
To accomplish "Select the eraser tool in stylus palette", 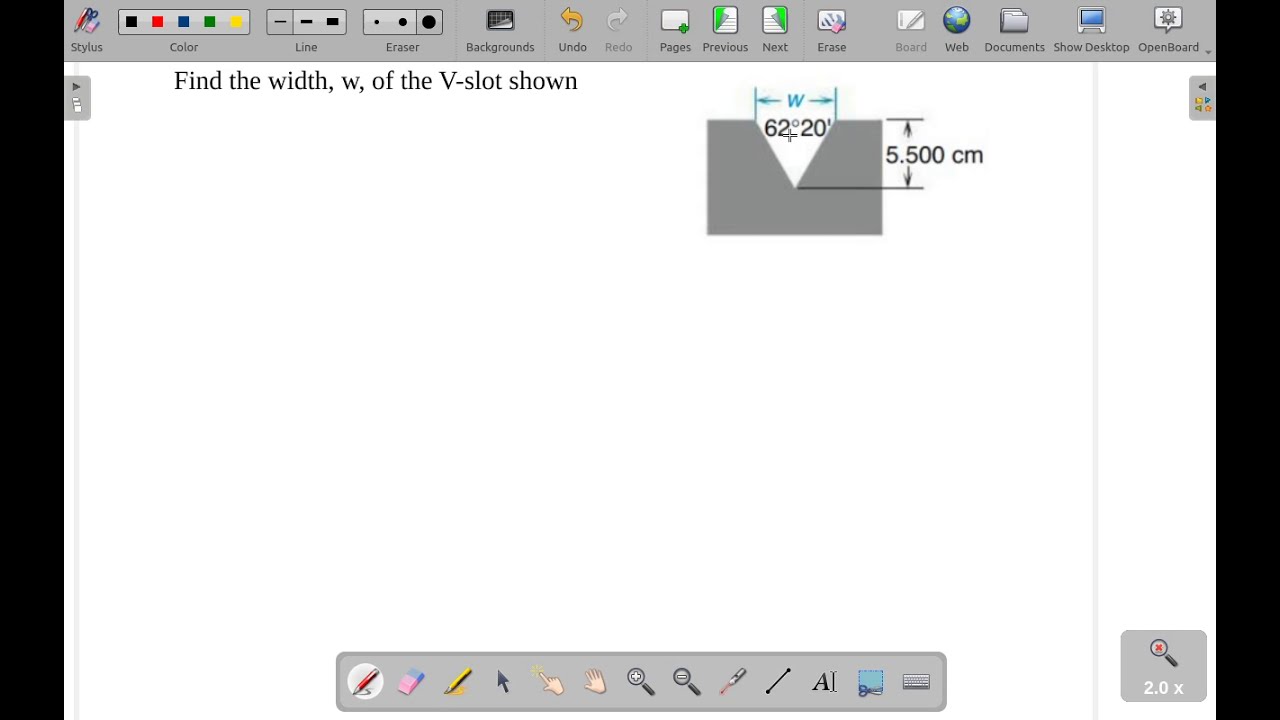I will tap(411, 682).
